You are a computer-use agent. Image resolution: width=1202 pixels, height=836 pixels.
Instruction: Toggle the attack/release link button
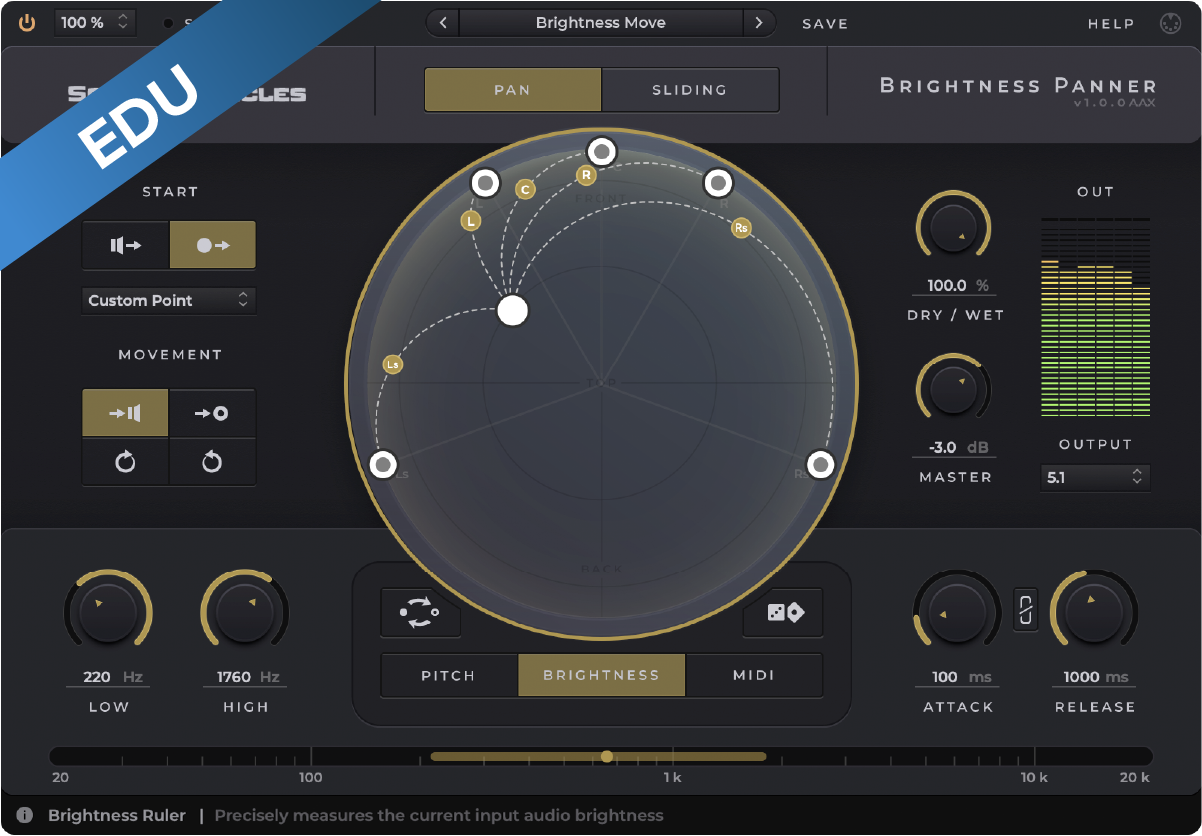pyautogui.click(x=1025, y=609)
